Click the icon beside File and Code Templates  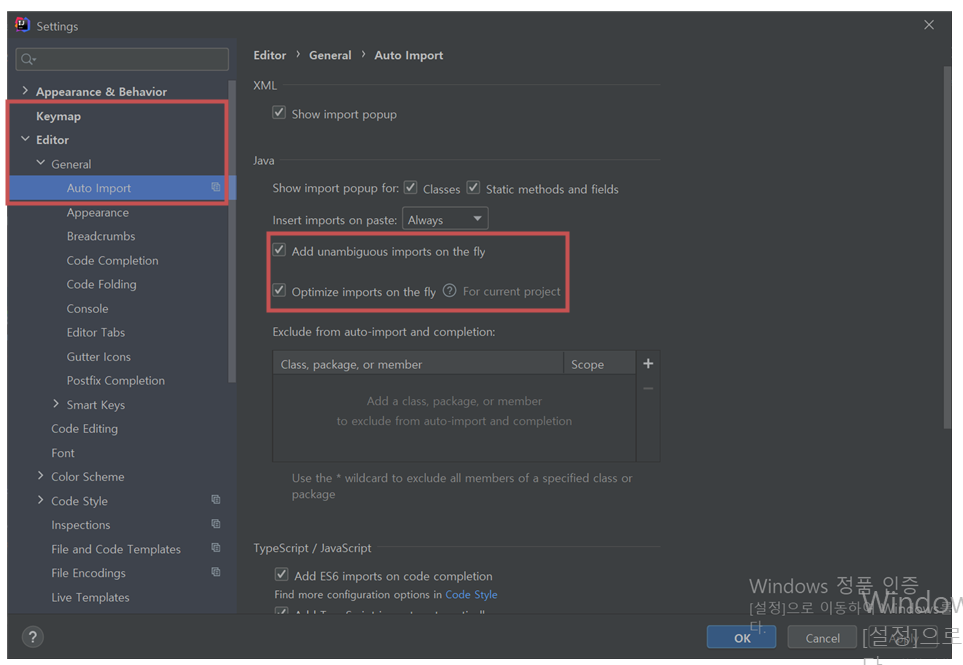coord(216,548)
